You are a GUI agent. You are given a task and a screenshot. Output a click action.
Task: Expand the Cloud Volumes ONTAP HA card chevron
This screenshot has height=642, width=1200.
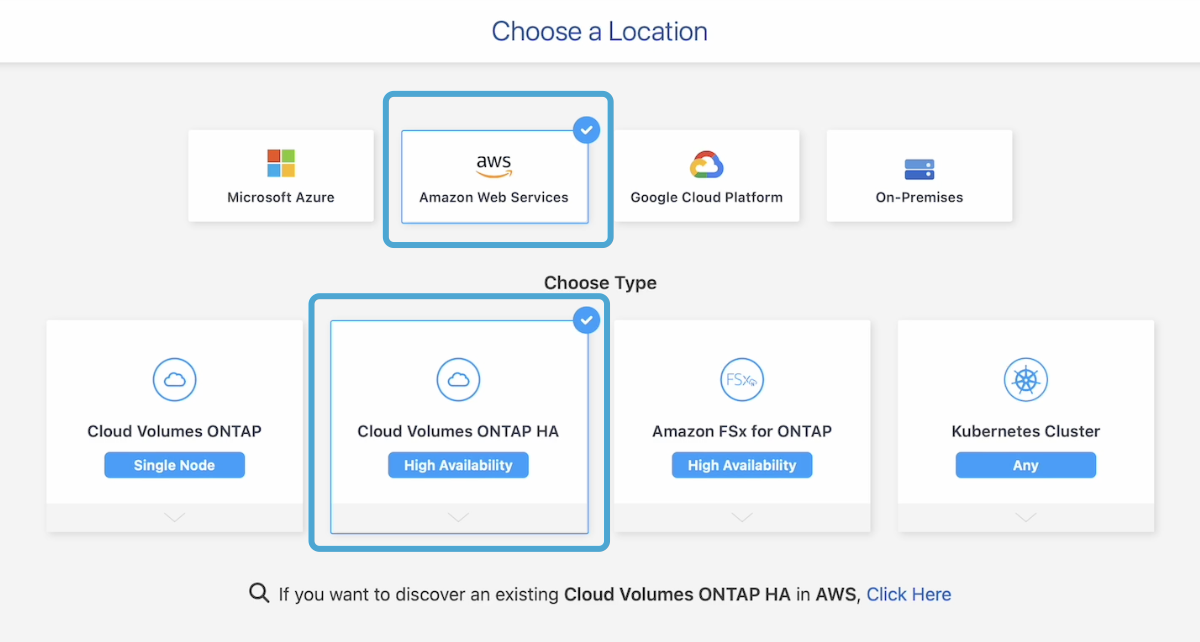pos(458,517)
